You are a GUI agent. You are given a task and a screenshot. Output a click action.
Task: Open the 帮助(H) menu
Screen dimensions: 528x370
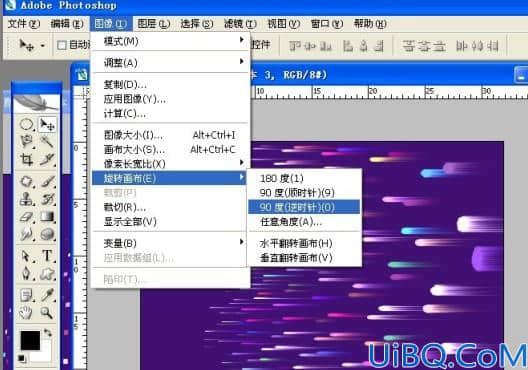pyautogui.click(x=370, y=24)
